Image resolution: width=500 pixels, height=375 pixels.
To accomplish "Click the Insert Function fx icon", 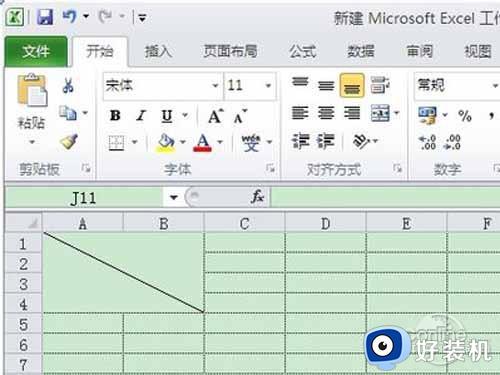I will (x=258, y=197).
